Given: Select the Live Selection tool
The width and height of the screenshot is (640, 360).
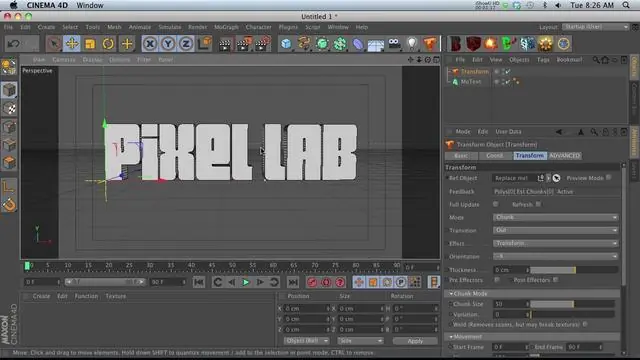Looking at the screenshot, I should point(54,44).
